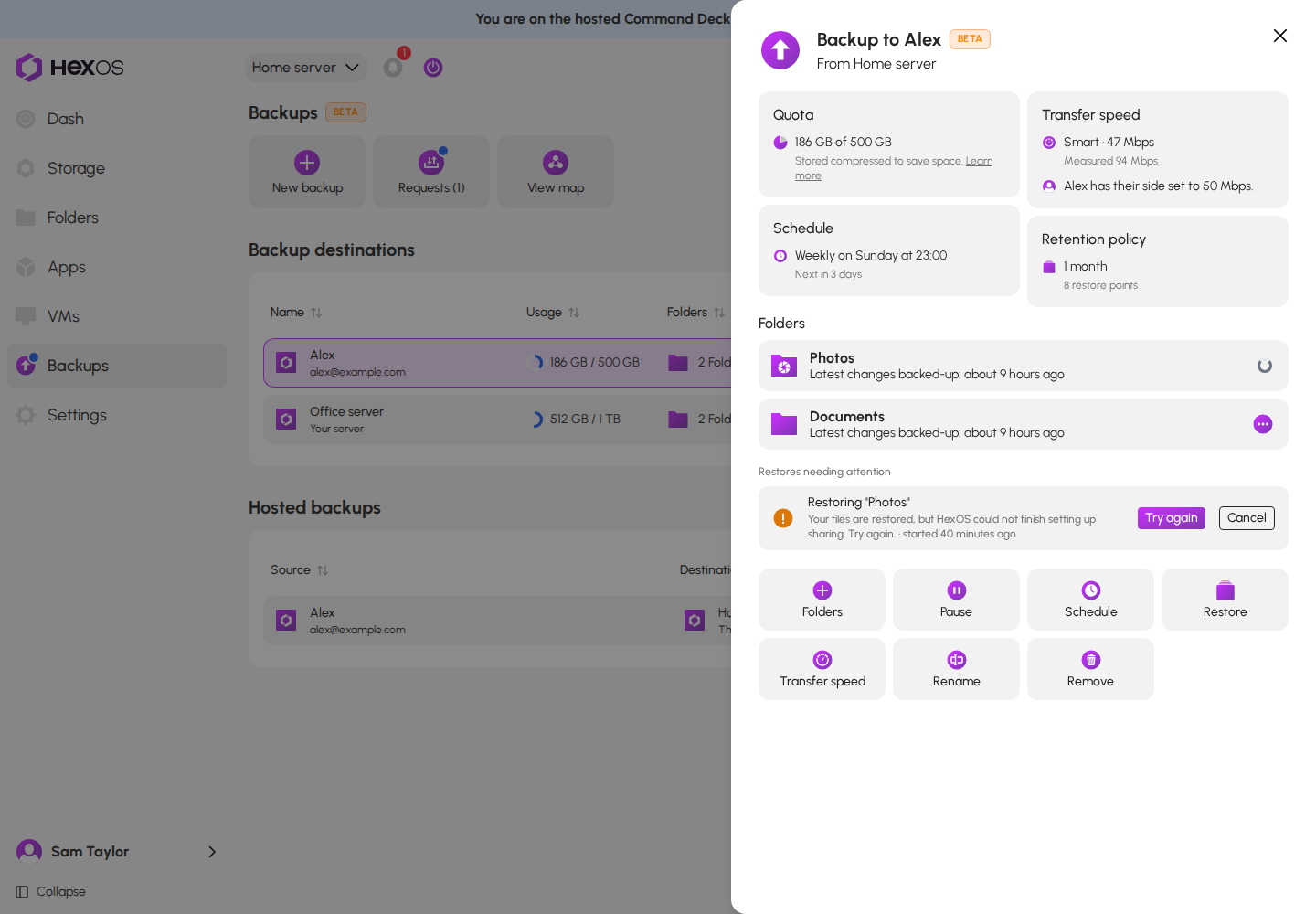Collapse the sidebar using Collapse
Screen dimensions: 1316x914
[x=51, y=892]
